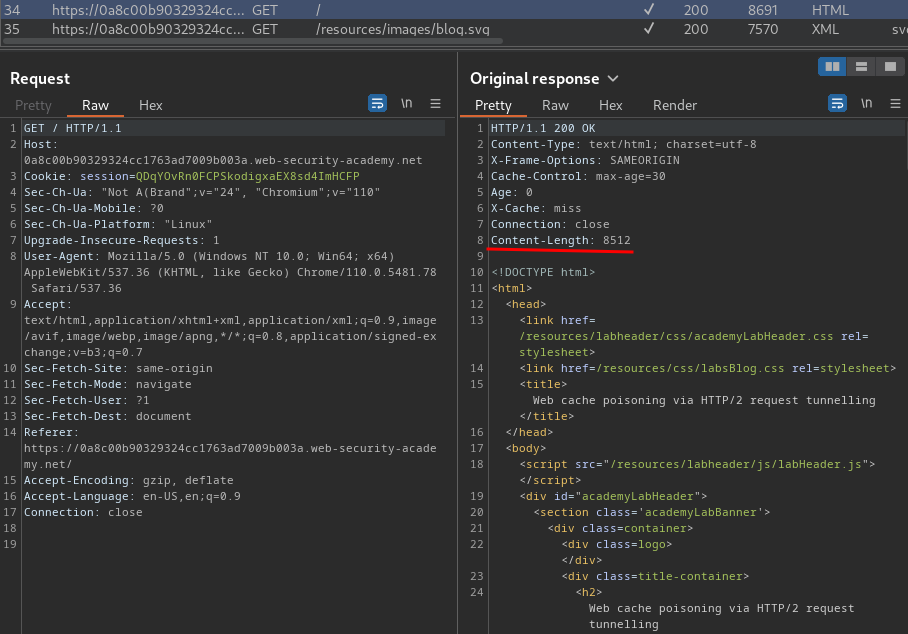Click the Connection: close response header
The height and width of the screenshot is (634, 908).
pyautogui.click(x=550, y=224)
